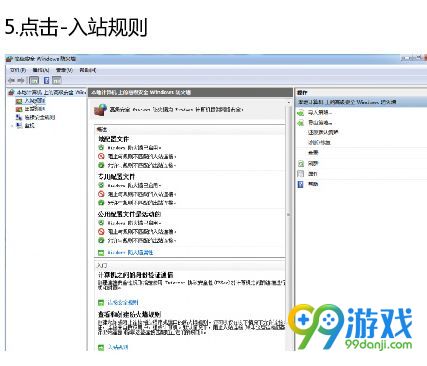
Task: Click the back arrow toolbar button
Action: pyautogui.click(x=12, y=80)
